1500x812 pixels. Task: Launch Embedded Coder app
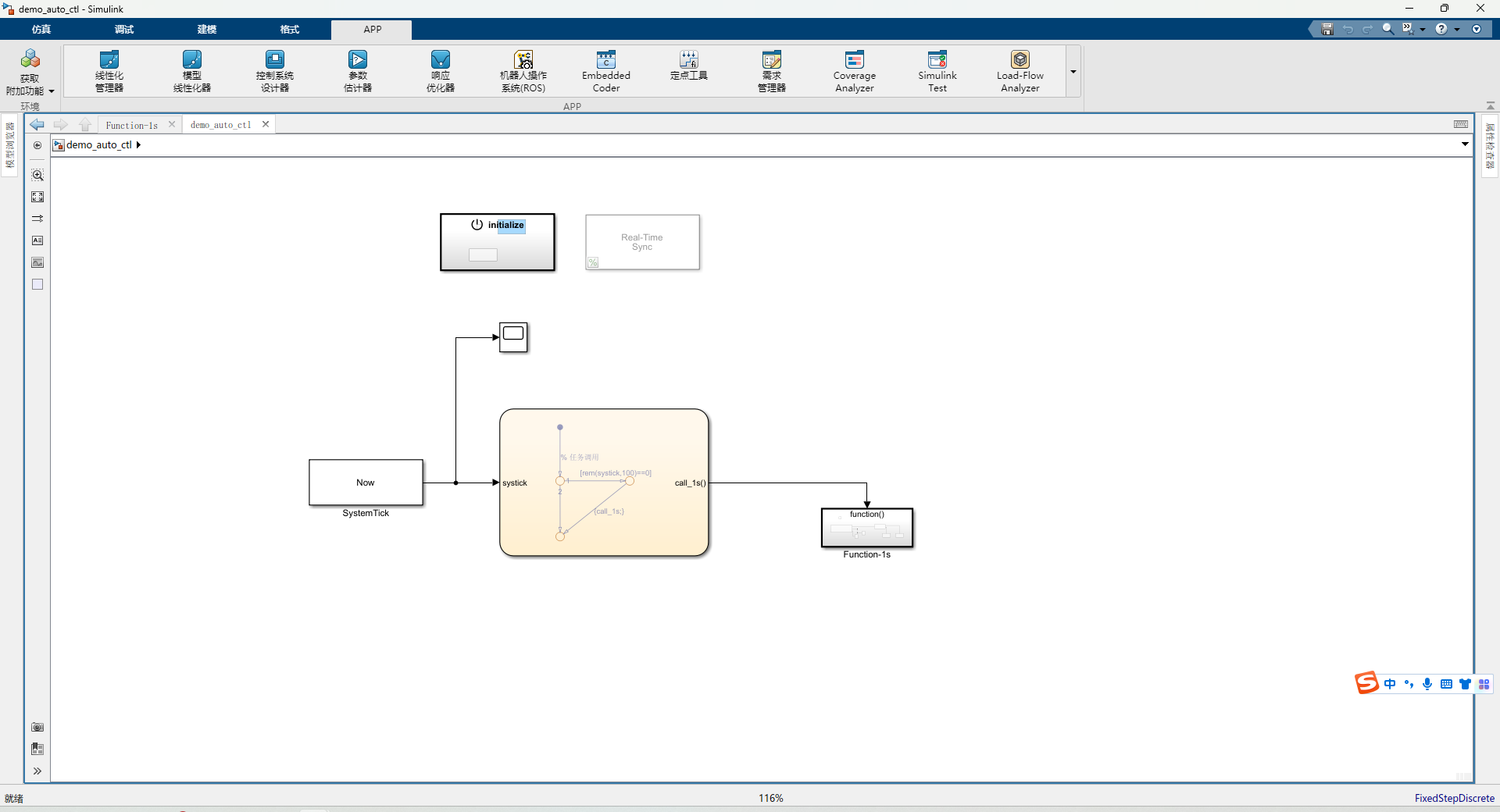[x=606, y=71]
